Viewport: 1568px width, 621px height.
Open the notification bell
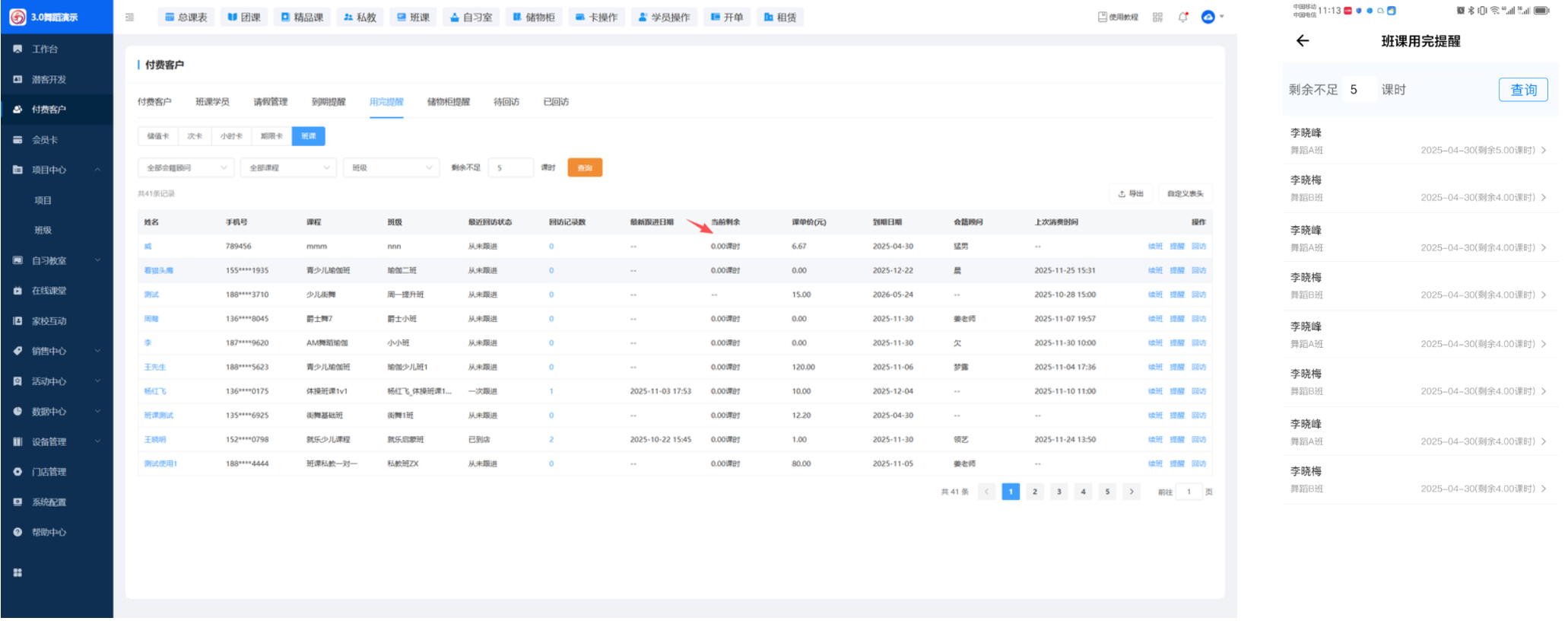click(1182, 18)
